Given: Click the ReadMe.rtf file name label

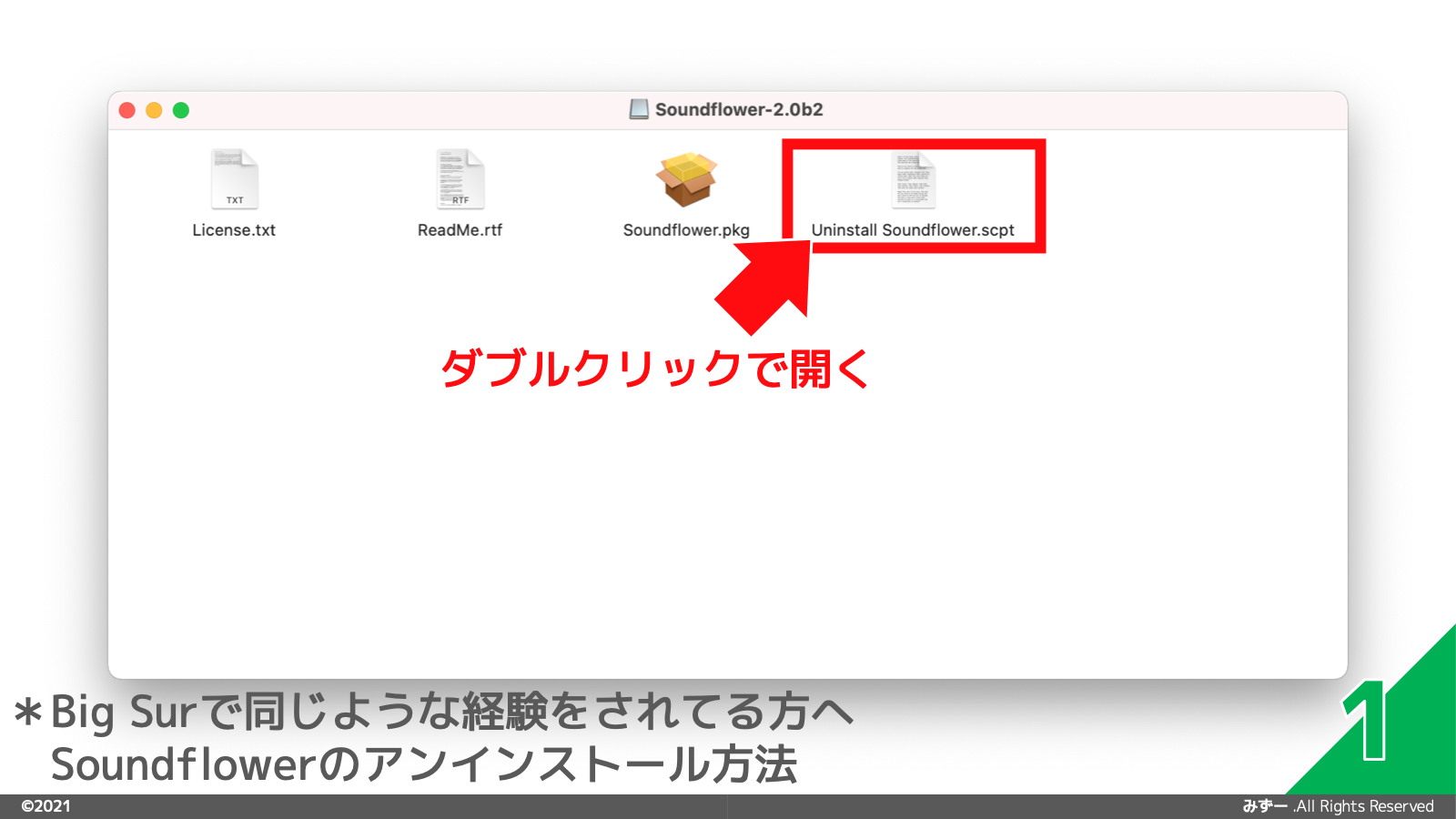Looking at the screenshot, I should pyautogui.click(x=460, y=230).
